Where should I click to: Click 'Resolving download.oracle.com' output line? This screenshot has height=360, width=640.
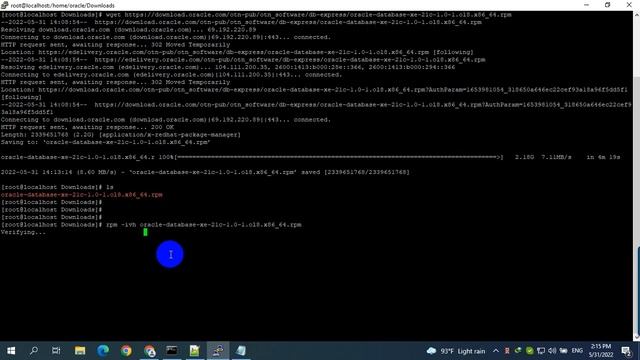[x=129, y=30]
